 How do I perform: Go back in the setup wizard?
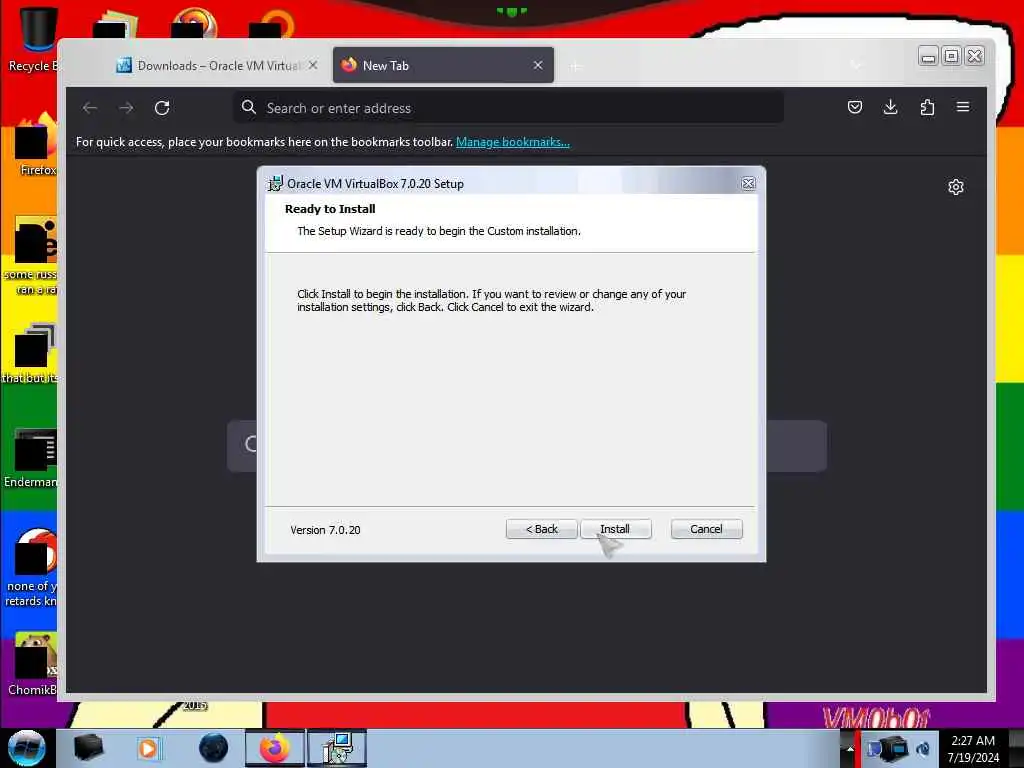(541, 529)
